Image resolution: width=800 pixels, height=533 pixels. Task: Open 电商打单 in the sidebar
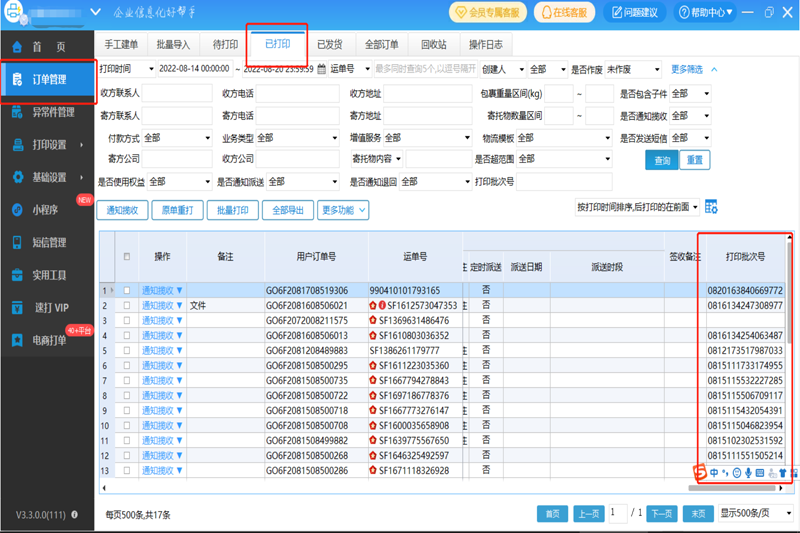click(46, 341)
